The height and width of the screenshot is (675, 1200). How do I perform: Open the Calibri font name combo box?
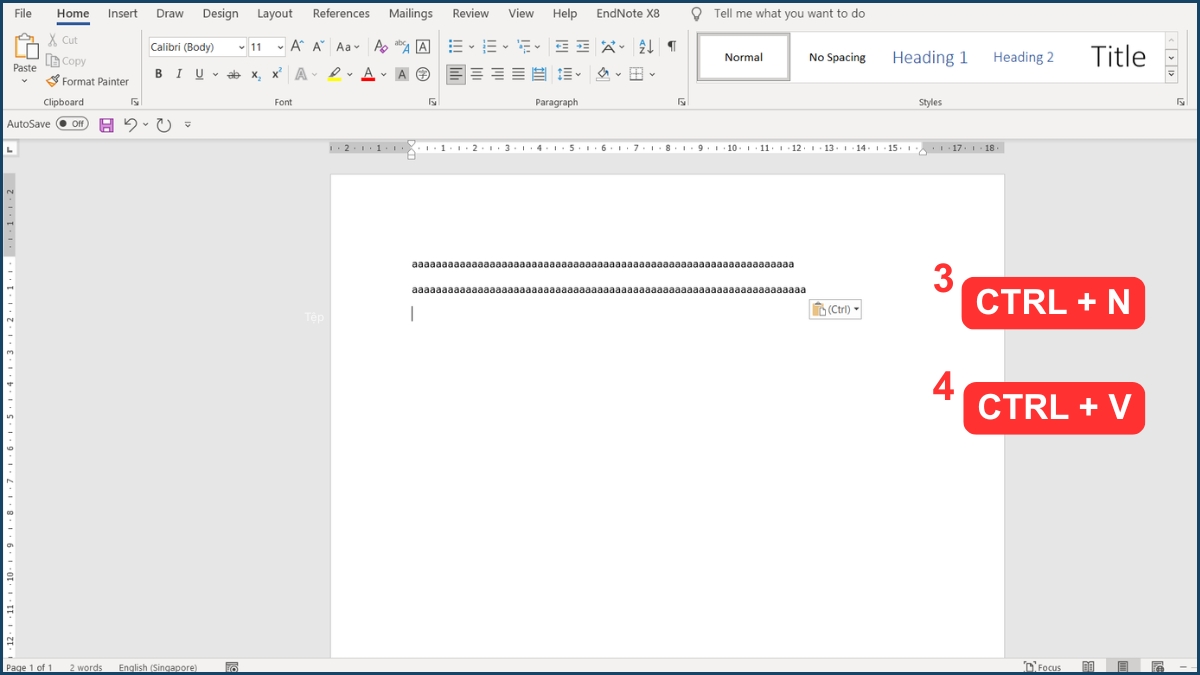tap(196, 46)
